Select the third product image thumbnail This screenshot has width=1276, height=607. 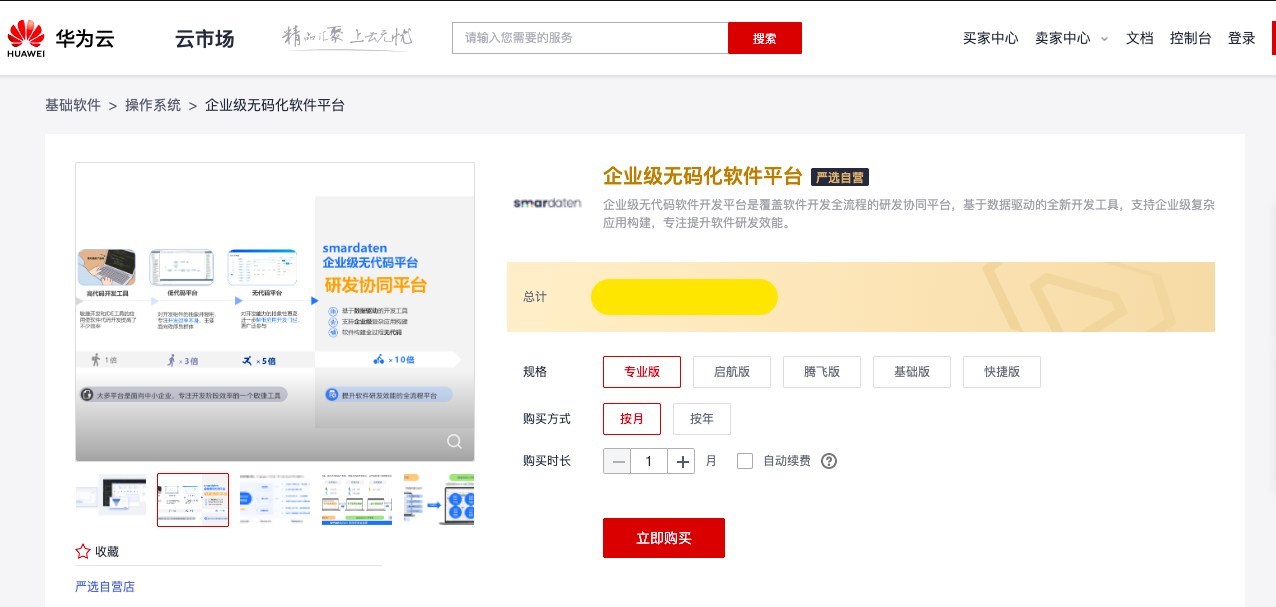[274, 498]
